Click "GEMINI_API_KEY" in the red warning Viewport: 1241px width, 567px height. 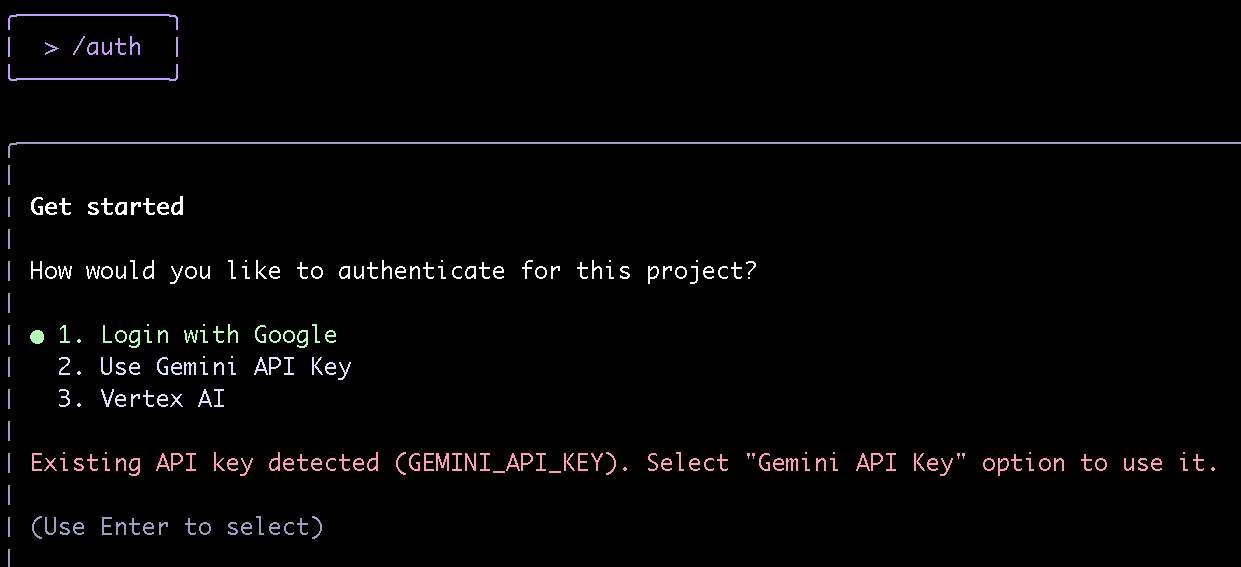coord(506,463)
